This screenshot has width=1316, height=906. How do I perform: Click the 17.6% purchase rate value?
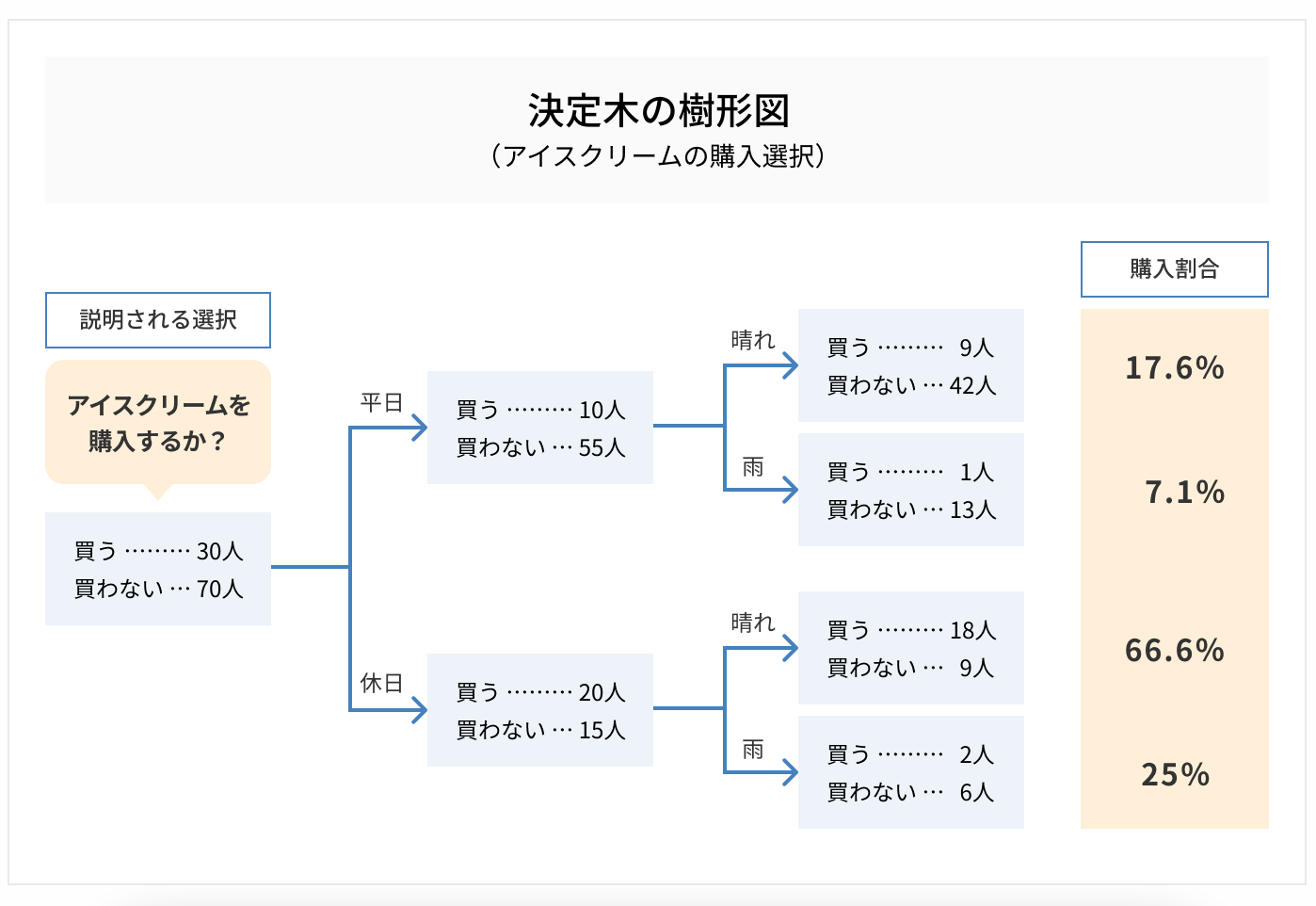tap(1175, 367)
